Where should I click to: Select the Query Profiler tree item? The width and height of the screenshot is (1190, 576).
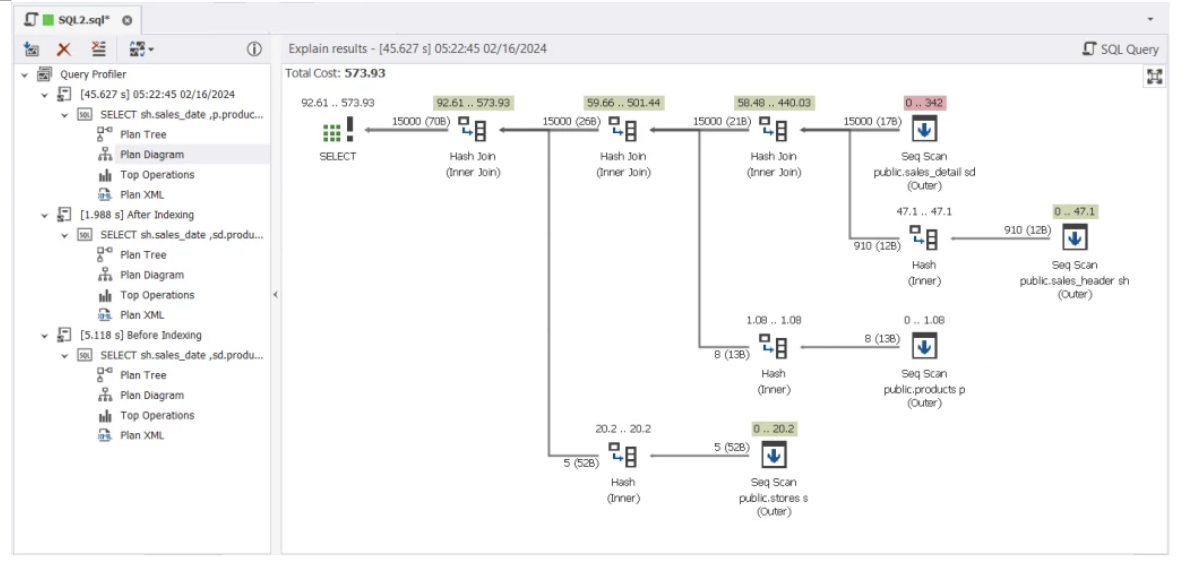[x=93, y=74]
